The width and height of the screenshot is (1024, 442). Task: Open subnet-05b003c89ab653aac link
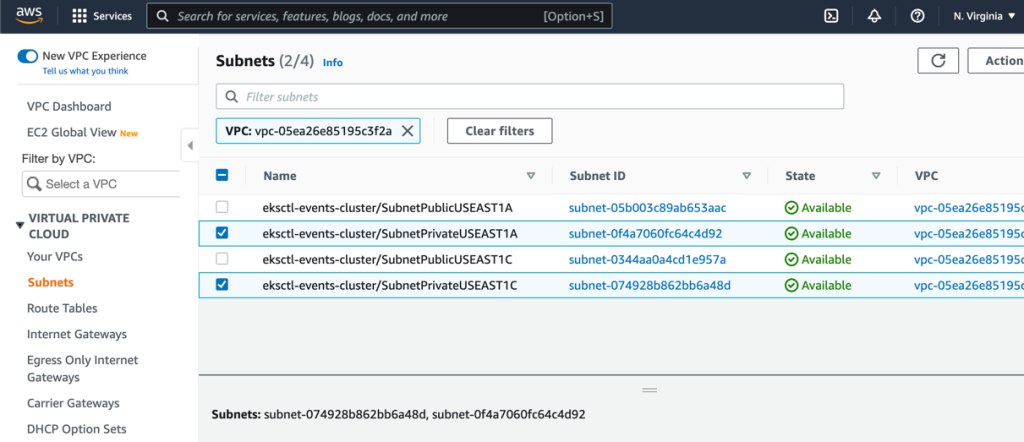pos(647,208)
